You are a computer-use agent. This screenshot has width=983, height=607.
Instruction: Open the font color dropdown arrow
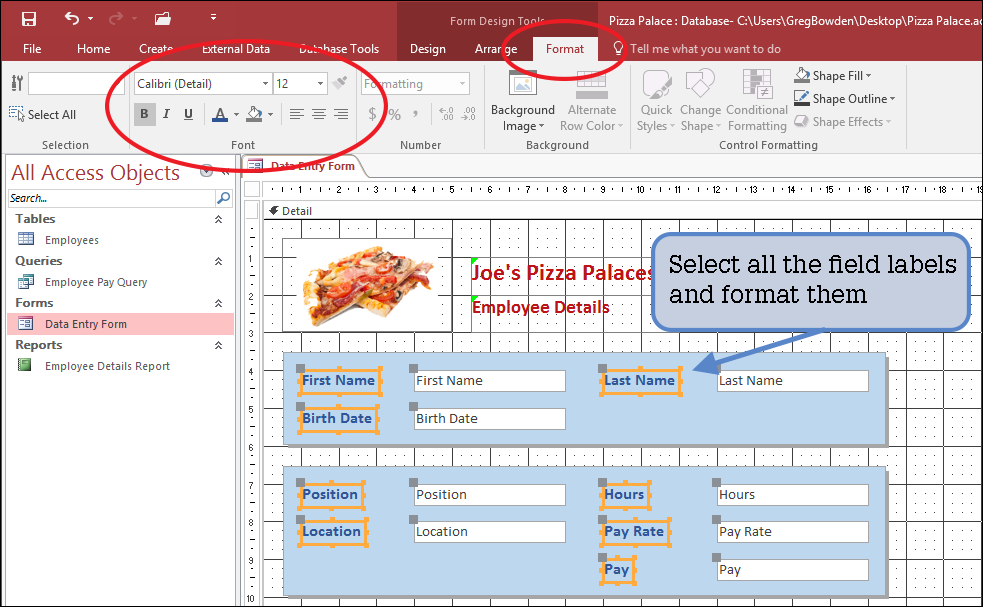pyautogui.click(x=236, y=114)
